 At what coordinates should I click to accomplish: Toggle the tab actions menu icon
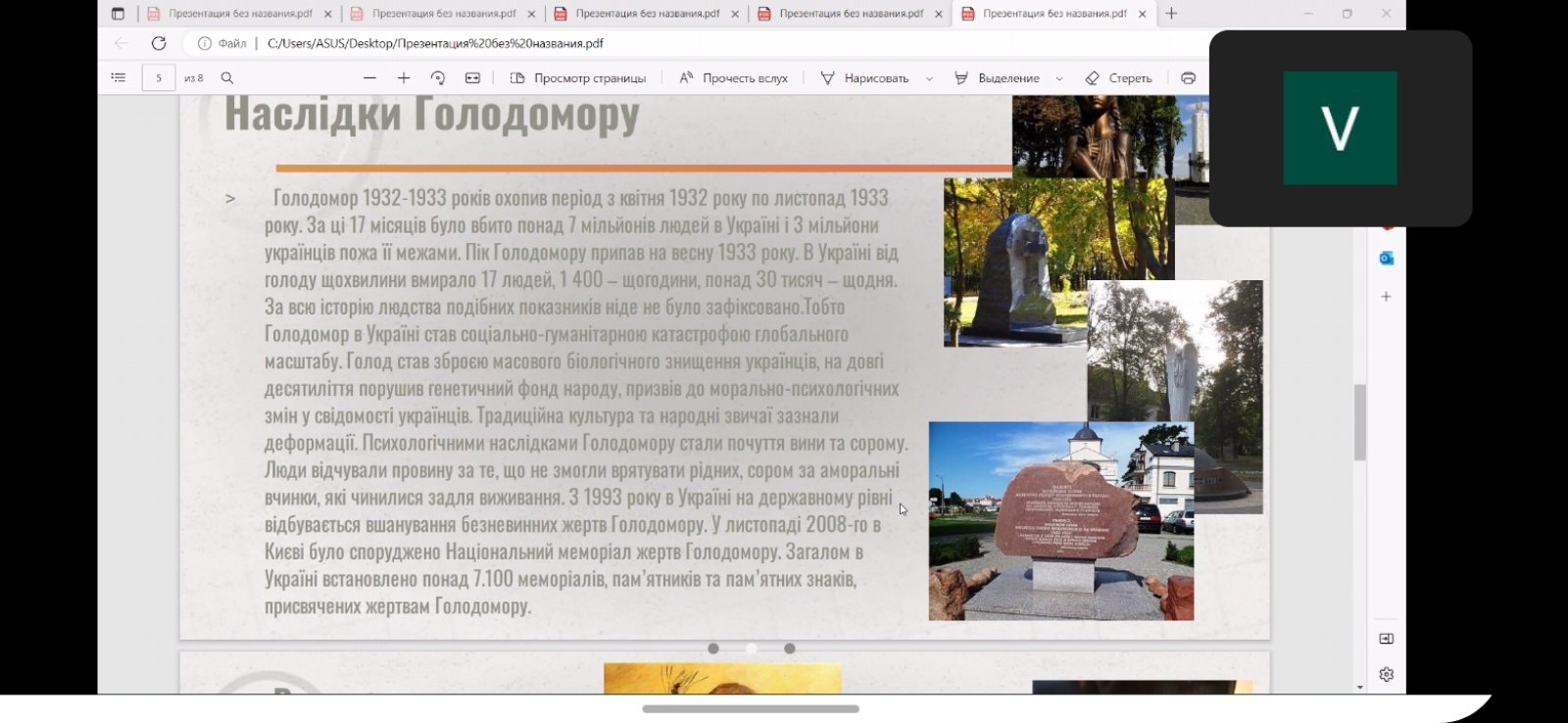tap(119, 14)
